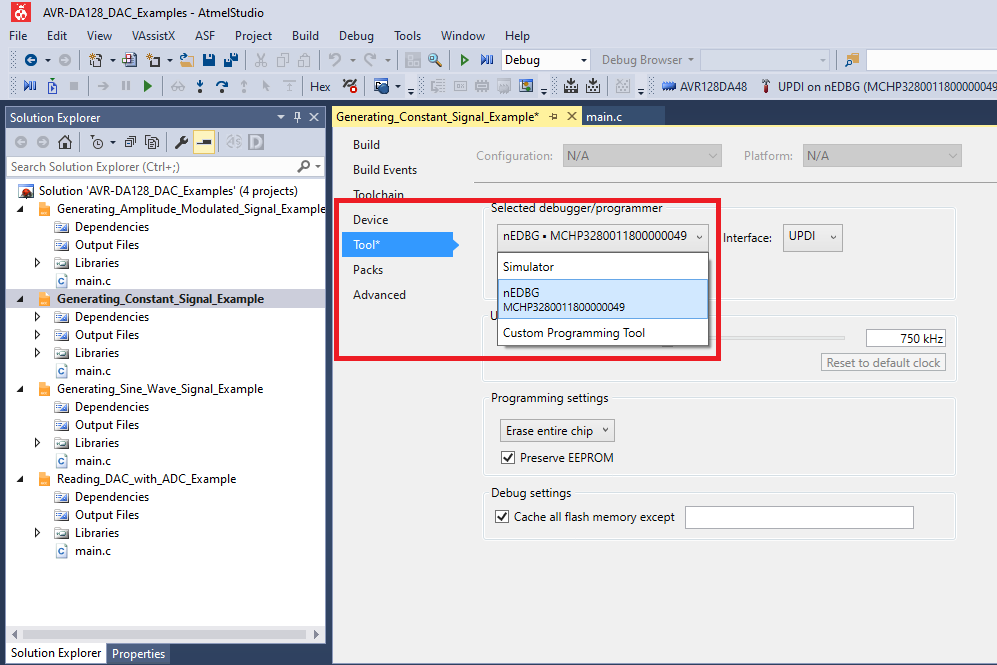This screenshot has width=997, height=665.
Task: Click the Save All icon
Action: (231, 60)
